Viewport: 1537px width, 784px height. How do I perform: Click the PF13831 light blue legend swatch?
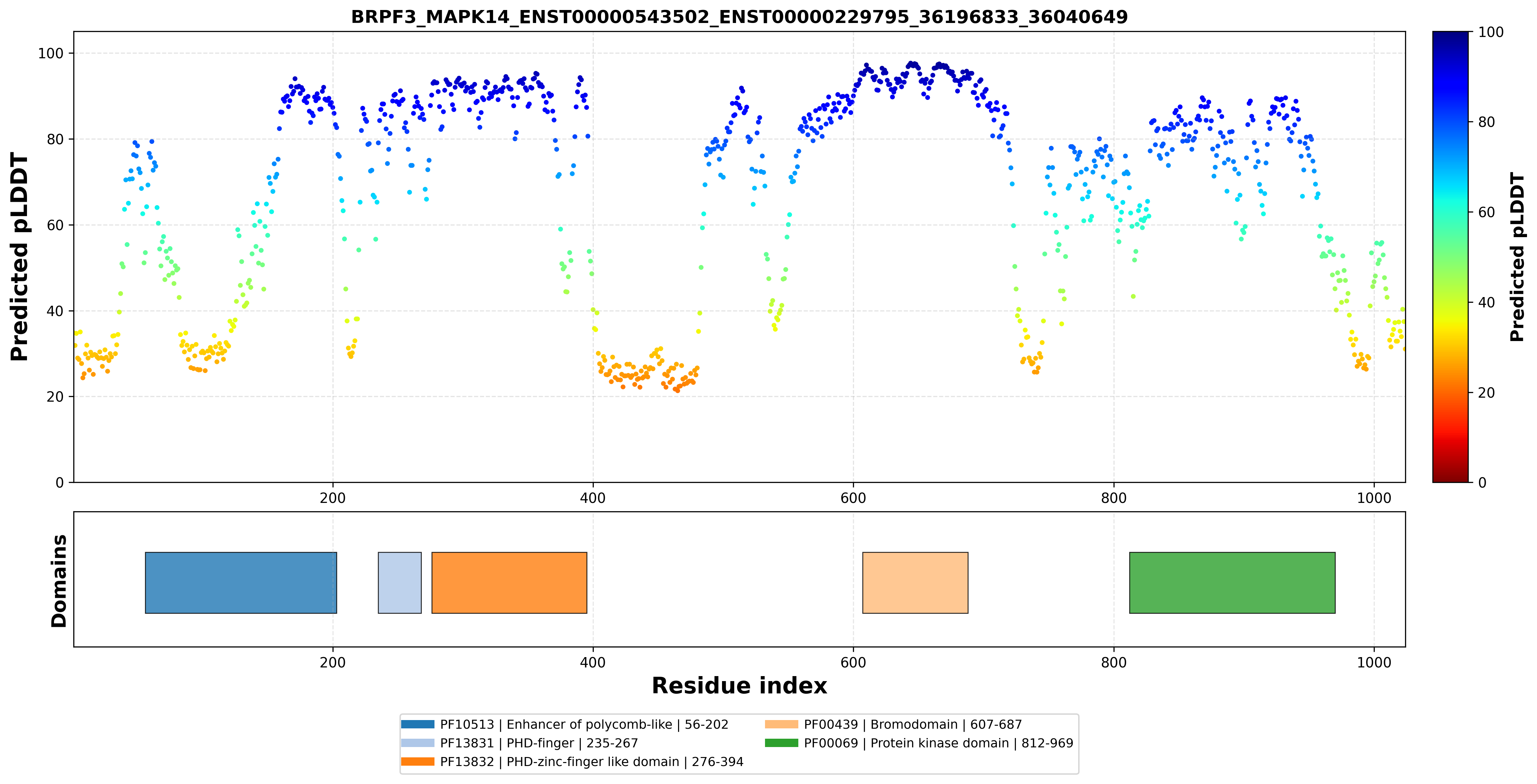(418, 743)
